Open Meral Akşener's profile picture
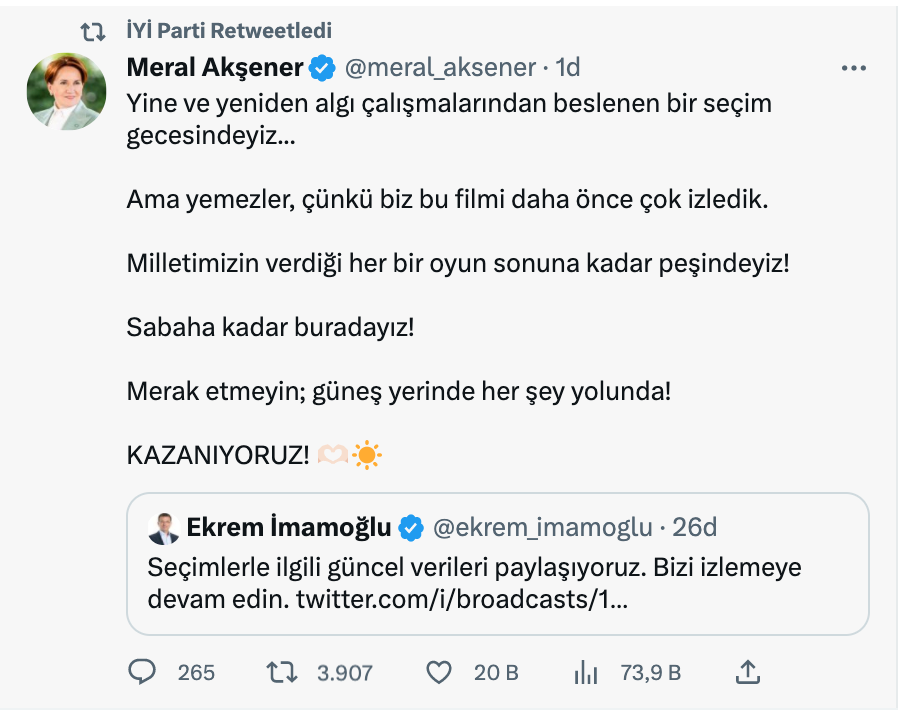 [x=66, y=91]
